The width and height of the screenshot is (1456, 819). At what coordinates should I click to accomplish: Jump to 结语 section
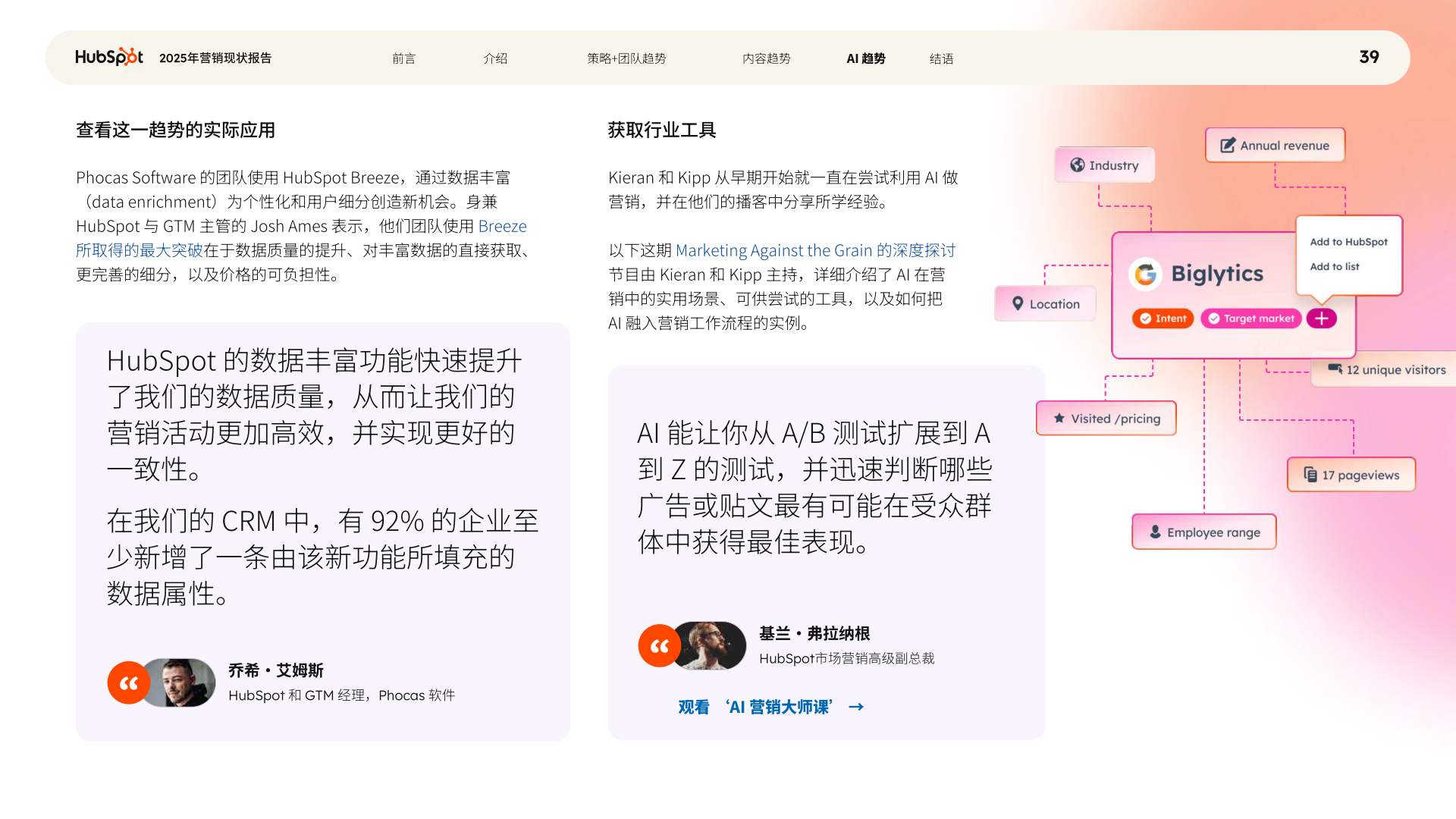click(941, 58)
